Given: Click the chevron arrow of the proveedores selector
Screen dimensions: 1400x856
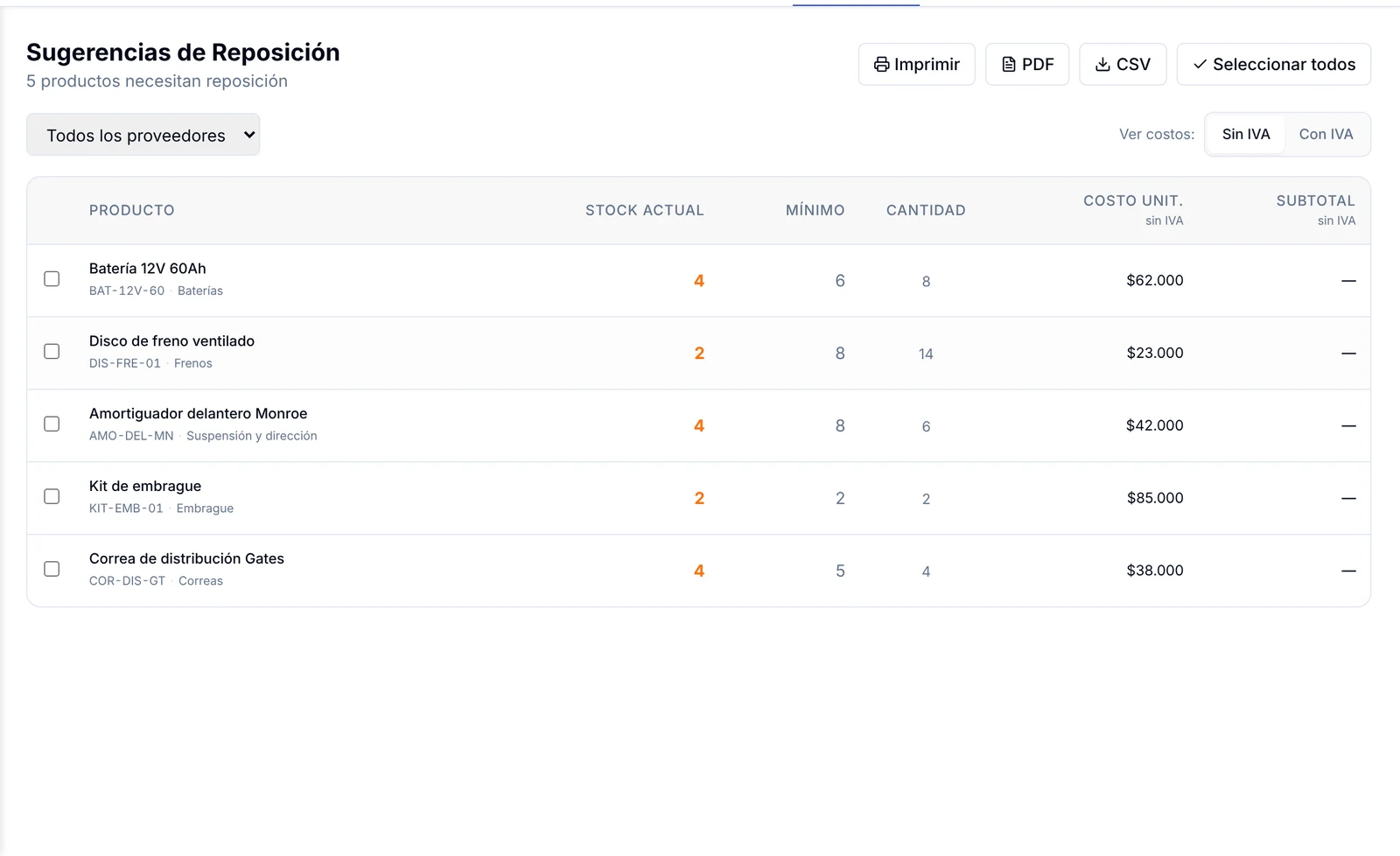Looking at the screenshot, I should 249,135.
